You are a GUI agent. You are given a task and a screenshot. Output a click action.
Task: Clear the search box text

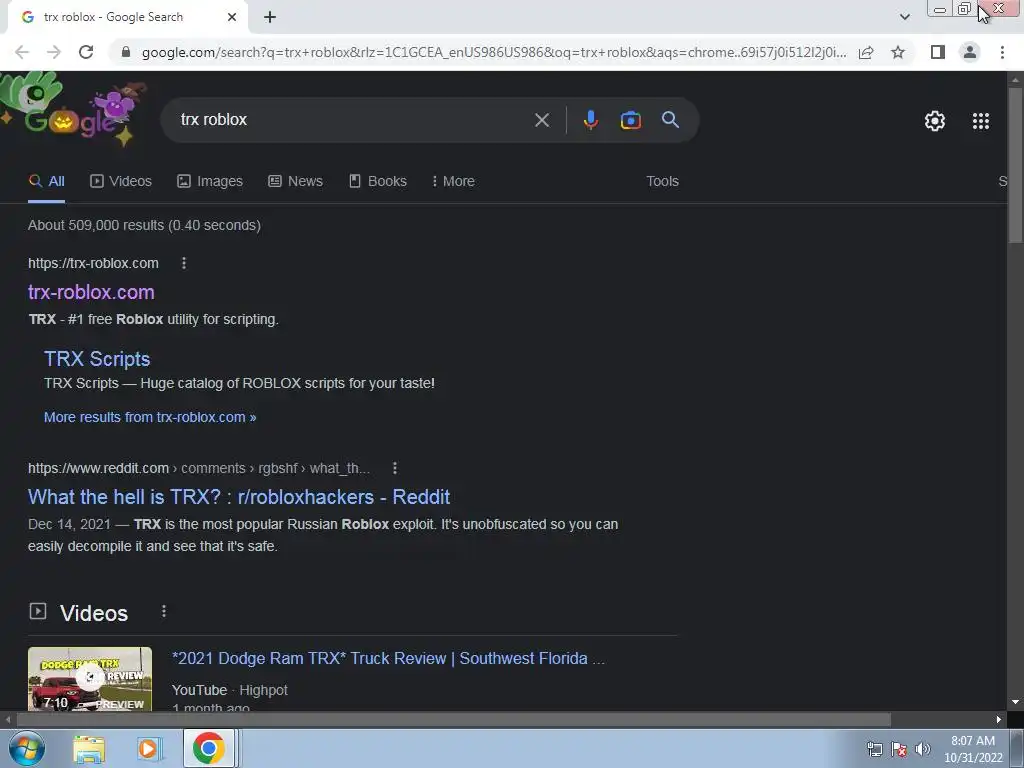(x=541, y=120)
